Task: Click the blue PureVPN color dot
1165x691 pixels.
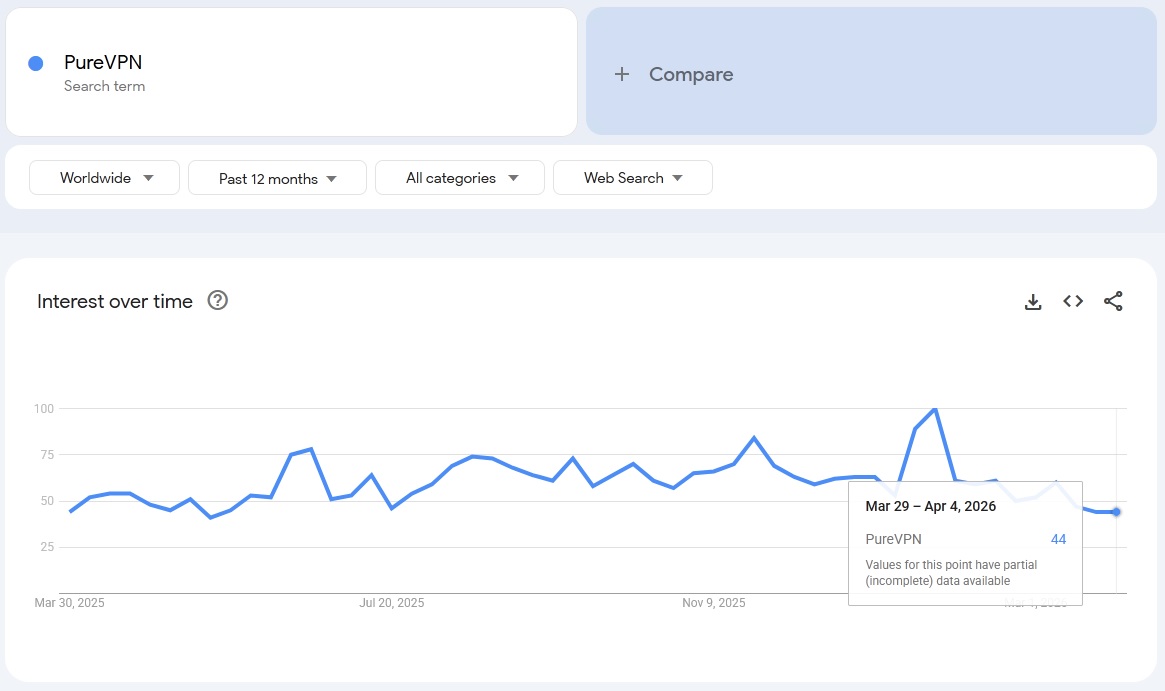Action: 36,64
